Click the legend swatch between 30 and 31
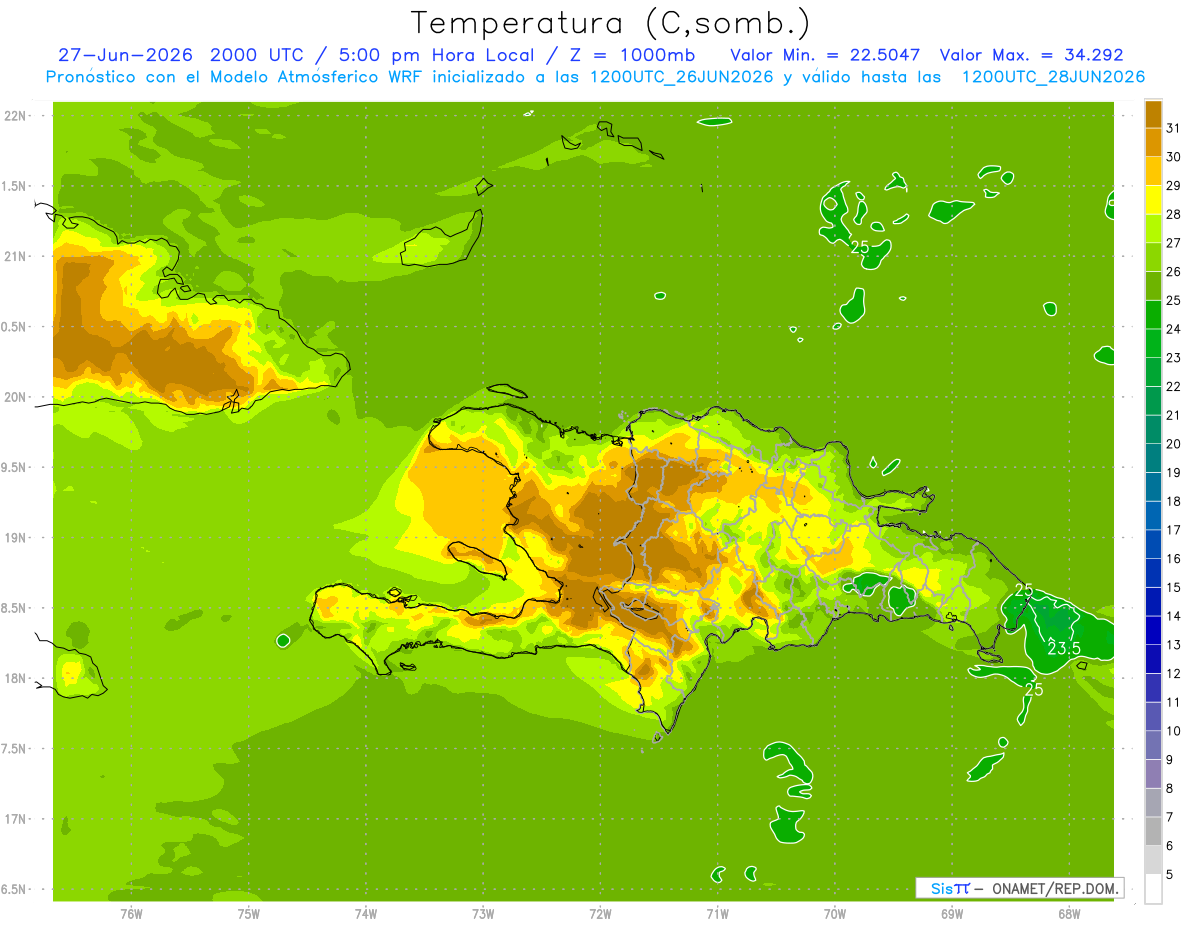This screenshot has width=1200, height=927. click(x=1153, y=143)
